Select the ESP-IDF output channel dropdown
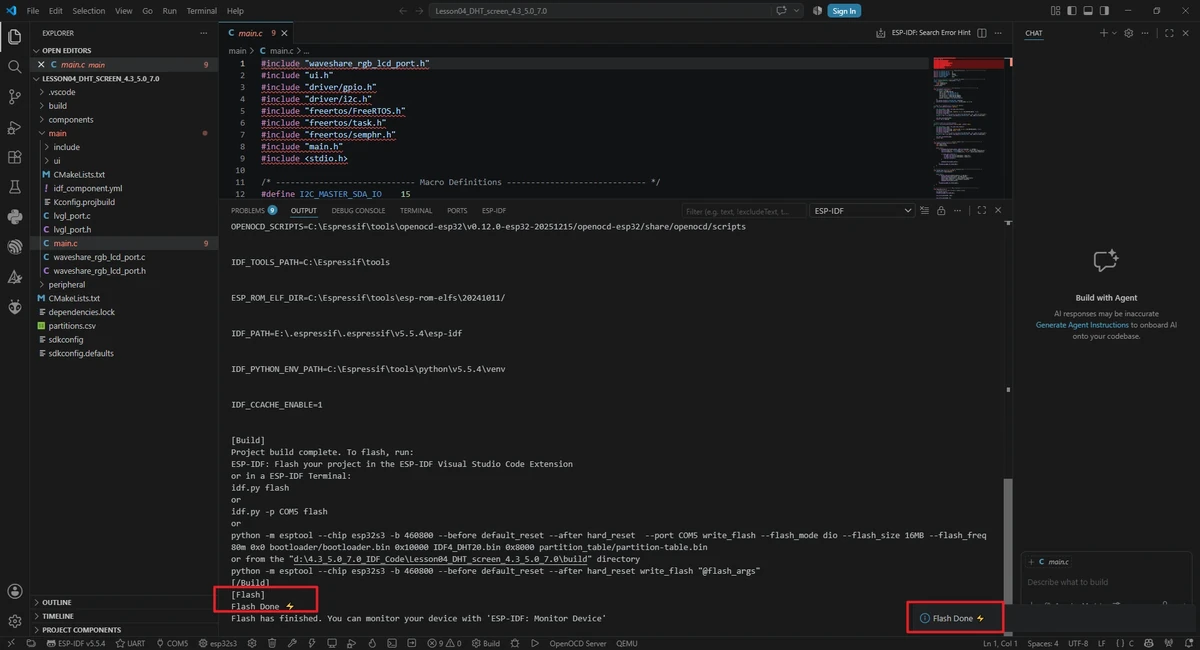The image size is (1200, 650). 862,211
